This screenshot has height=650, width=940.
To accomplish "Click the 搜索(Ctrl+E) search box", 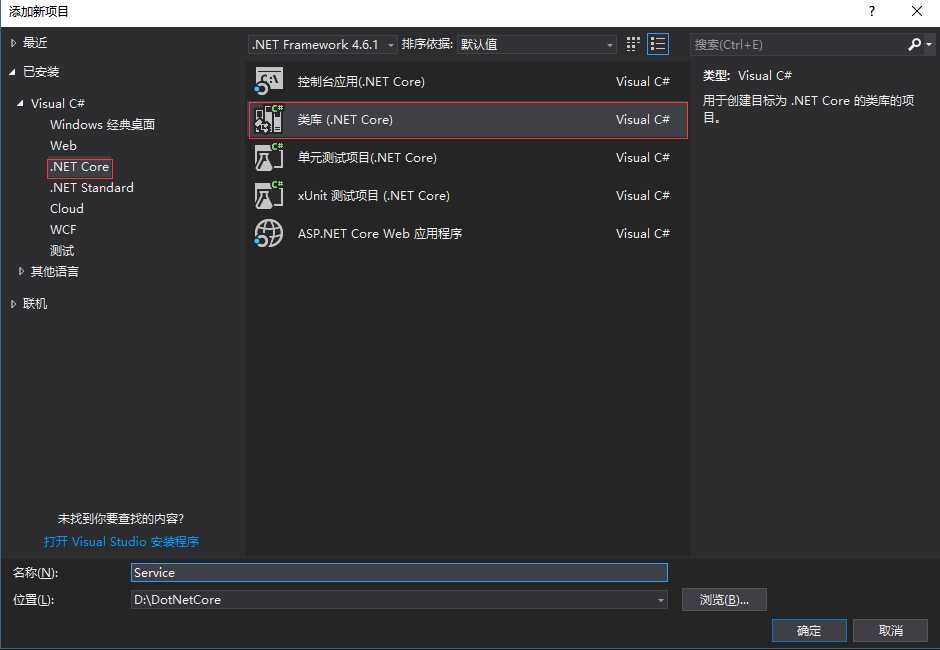I will click(799, 44).
